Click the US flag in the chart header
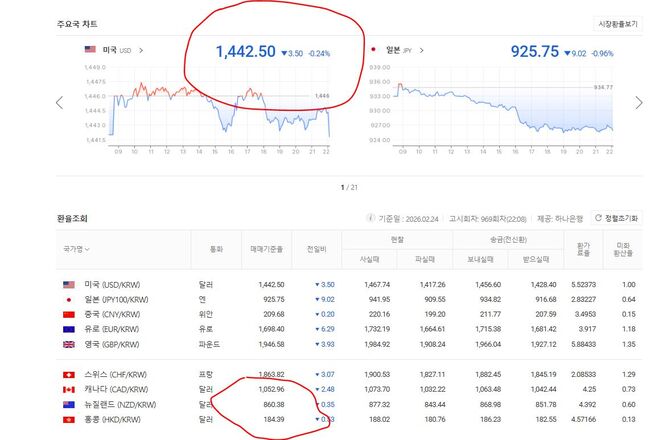This screenshot has height=440, width=650. [90, 49]
